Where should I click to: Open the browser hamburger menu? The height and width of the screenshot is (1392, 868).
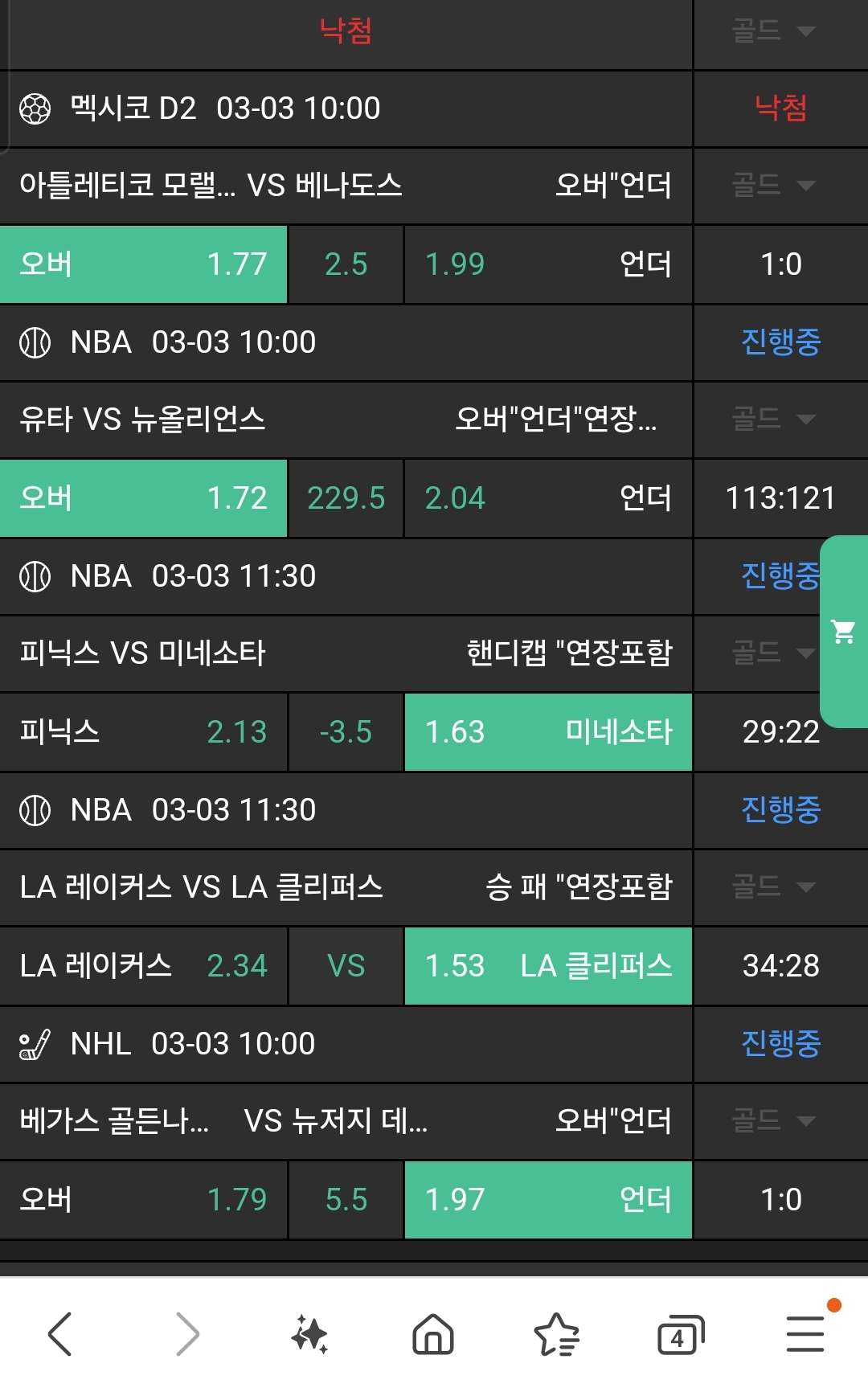click(805, 1334)
